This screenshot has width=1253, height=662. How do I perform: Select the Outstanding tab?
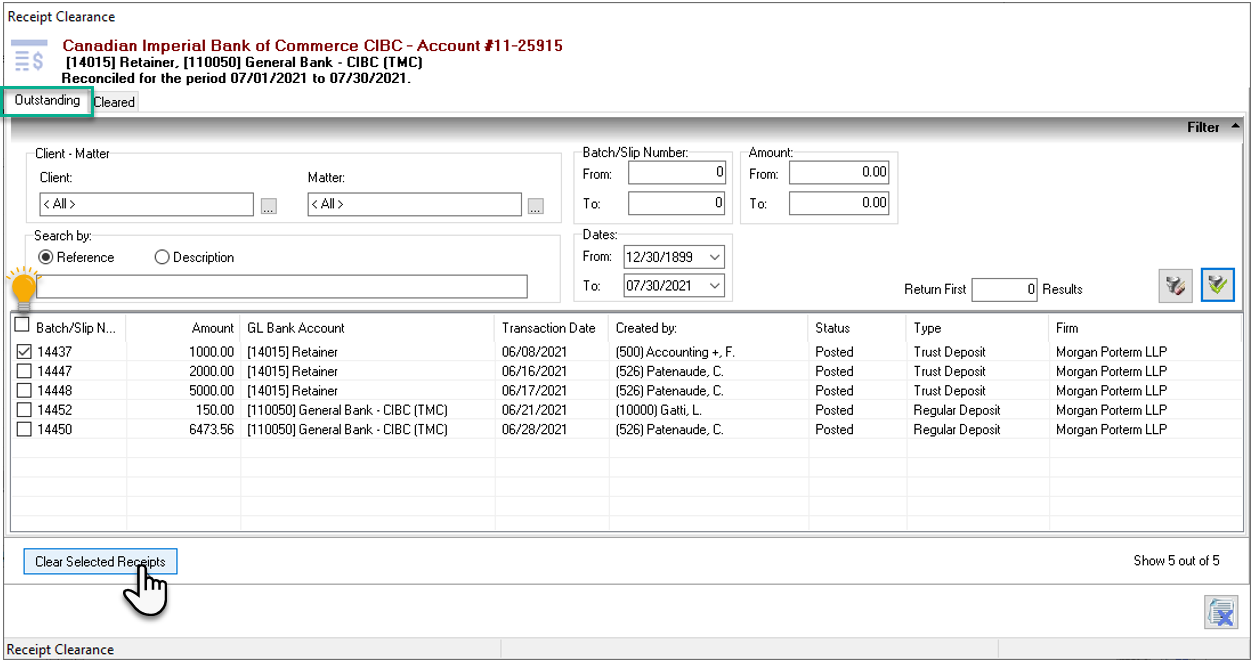(47, 101)
